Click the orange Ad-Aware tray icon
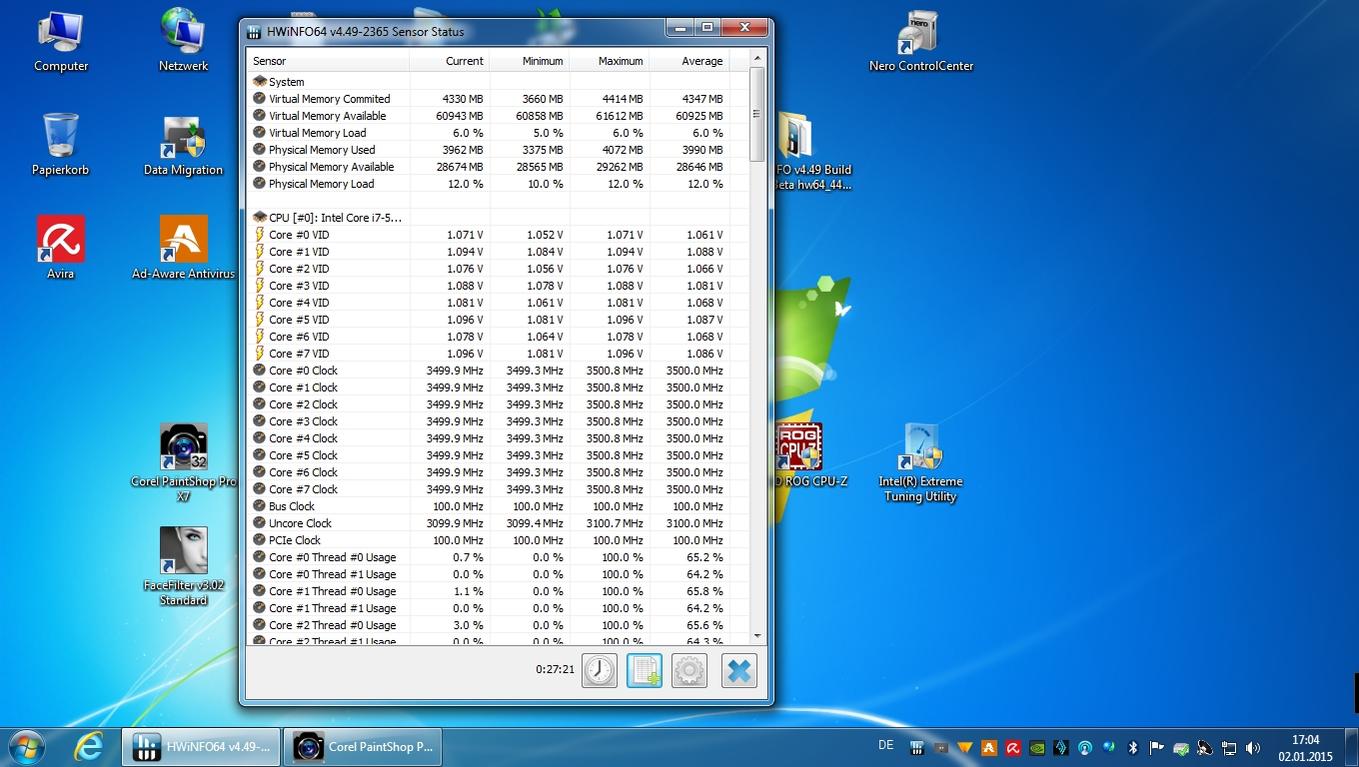Screen dimensions: 1359x767 [989, 747]
